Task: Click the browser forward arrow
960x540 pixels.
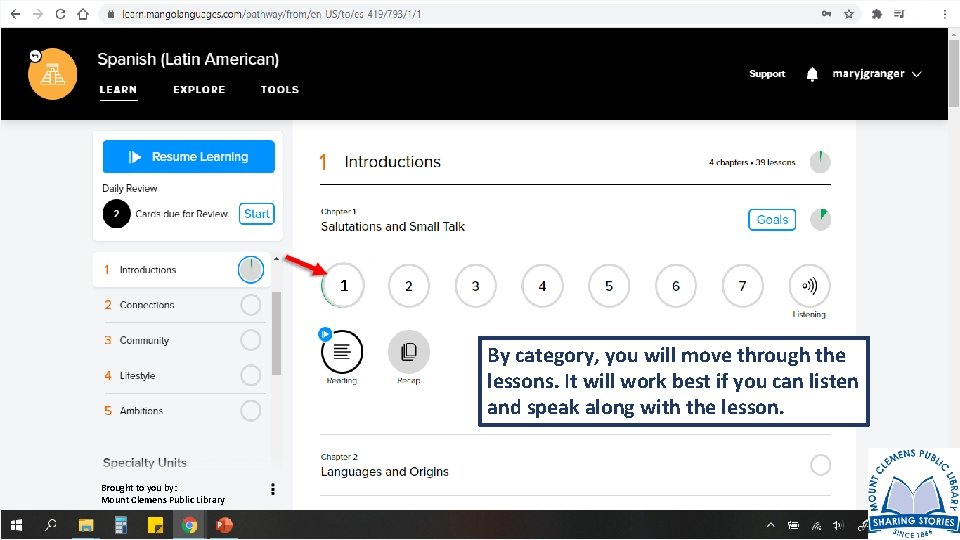Action: pyautogui.click(x=38, y=13)
